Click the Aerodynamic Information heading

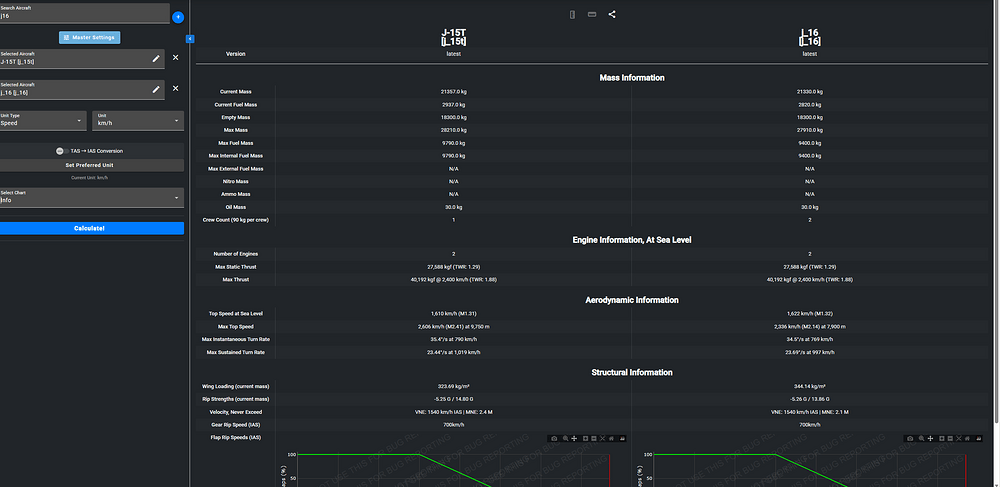pos(632,300)
